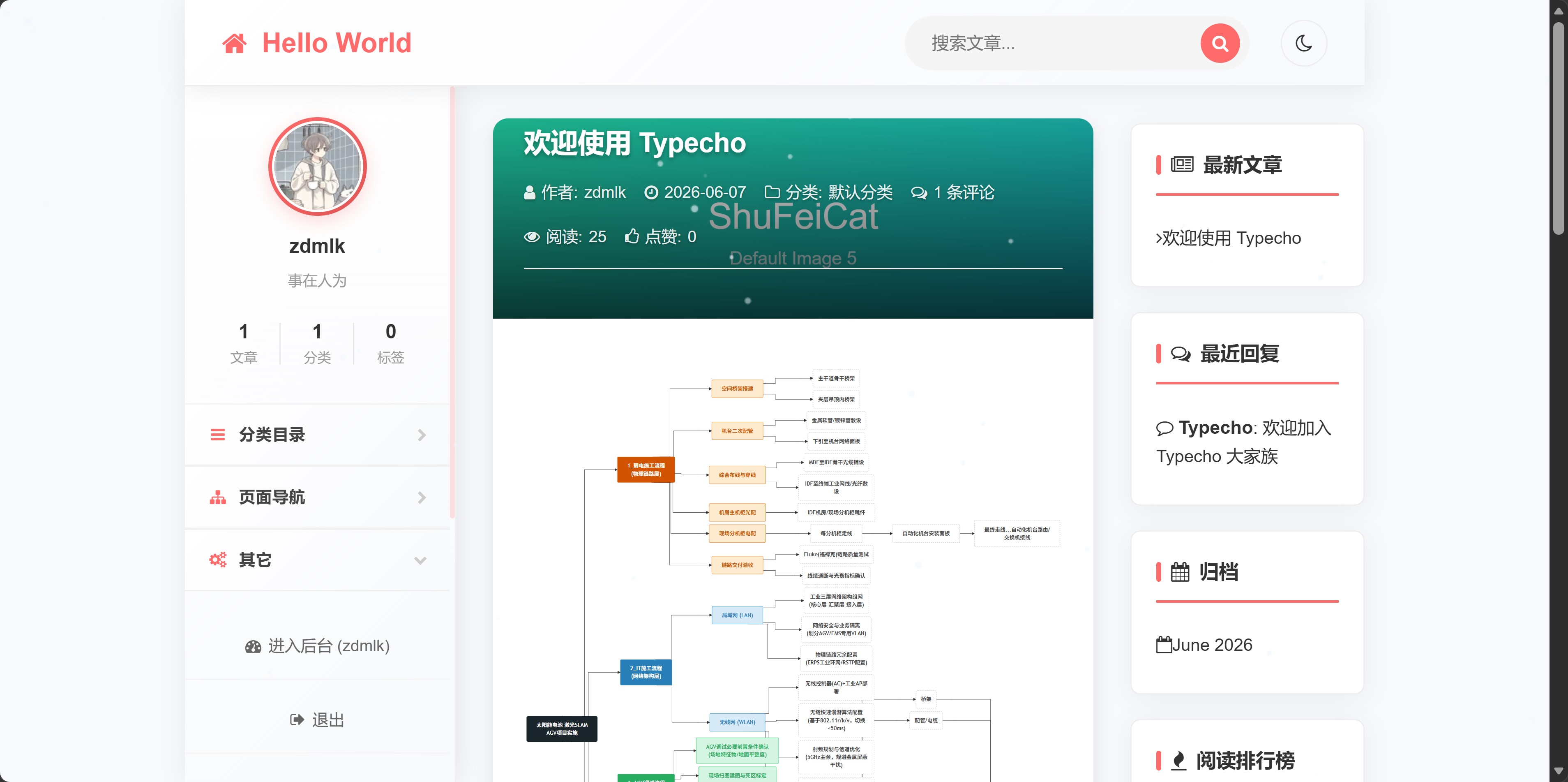Click the page scrollbar thumb
1568x782 pixels.
[x=1558, y=128]
